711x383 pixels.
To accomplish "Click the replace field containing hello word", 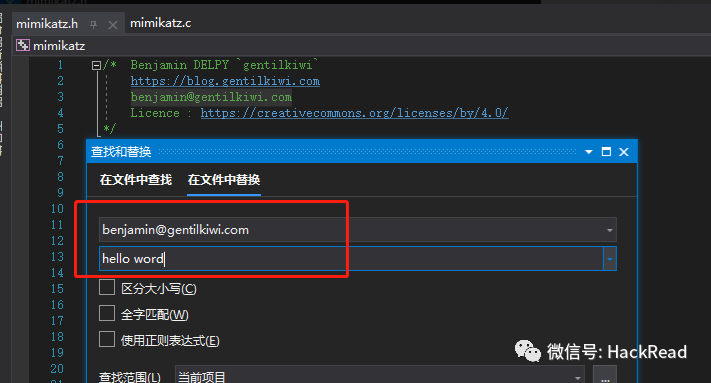I will click(x=351, y=258).
